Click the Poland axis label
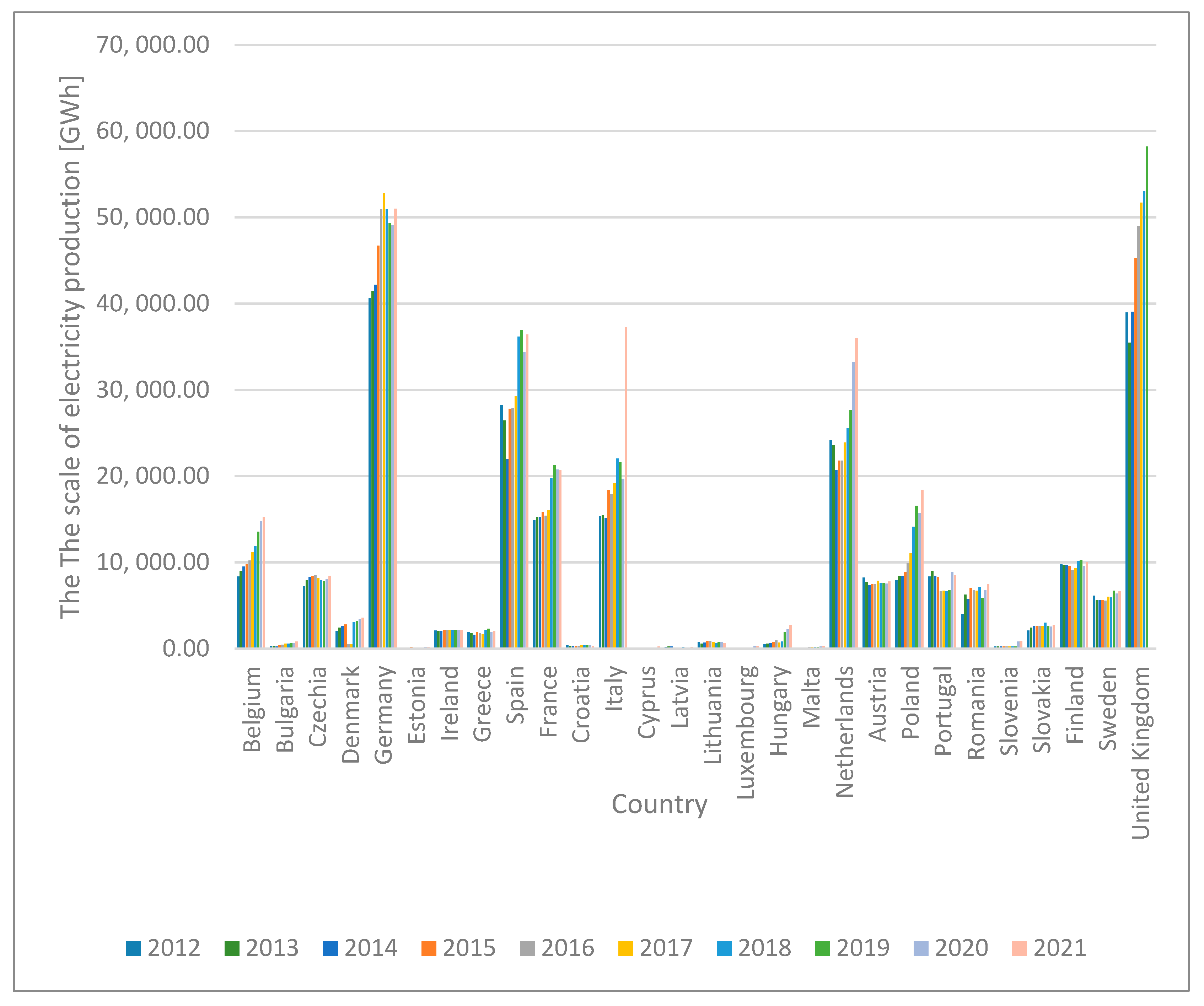Screen dimensions: 1204x1006 pyautogui.click(x=910, y=702)
